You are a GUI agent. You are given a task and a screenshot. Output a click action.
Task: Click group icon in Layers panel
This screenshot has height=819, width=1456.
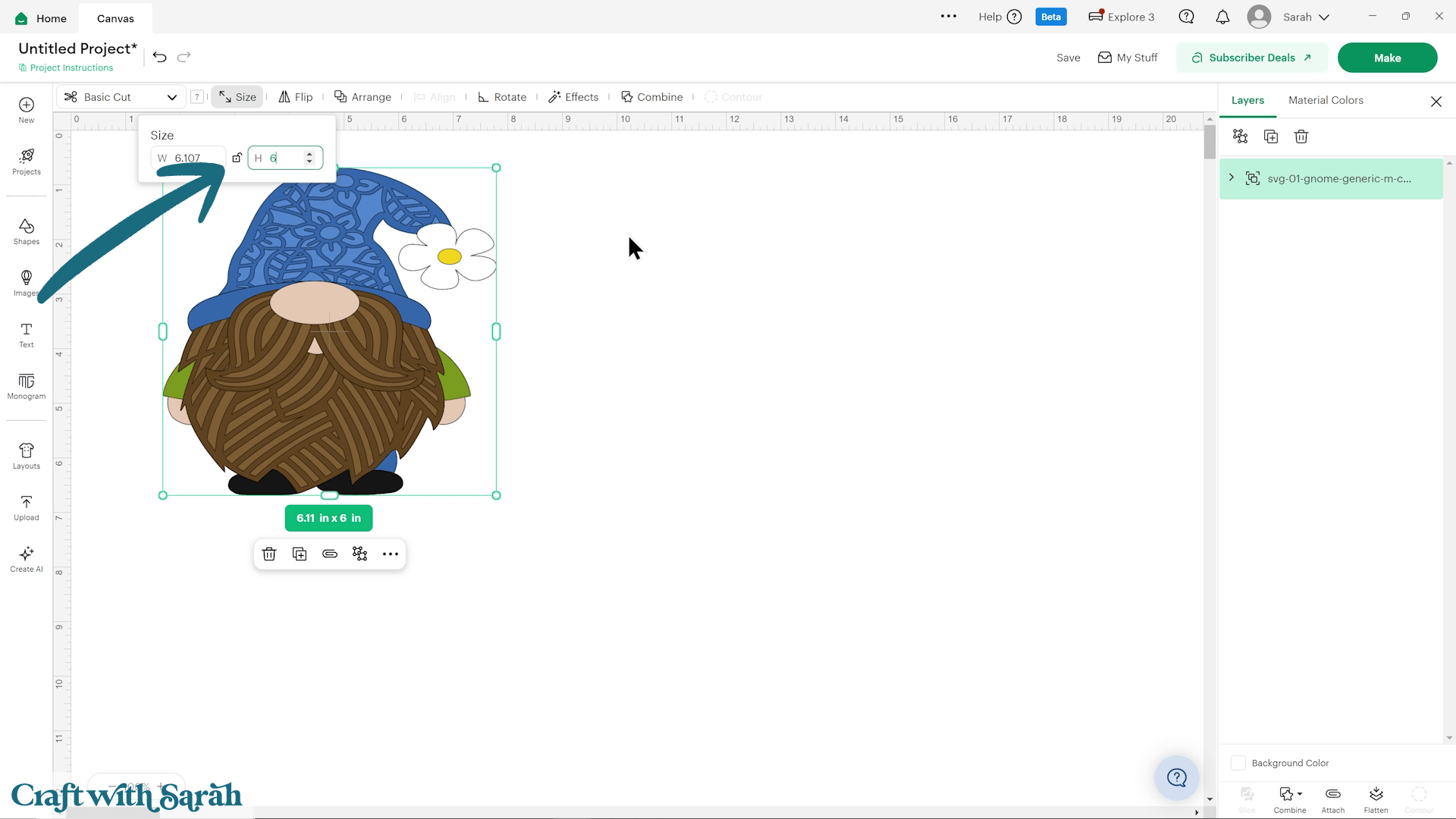pyautogui.click(x=1241, y=136)
